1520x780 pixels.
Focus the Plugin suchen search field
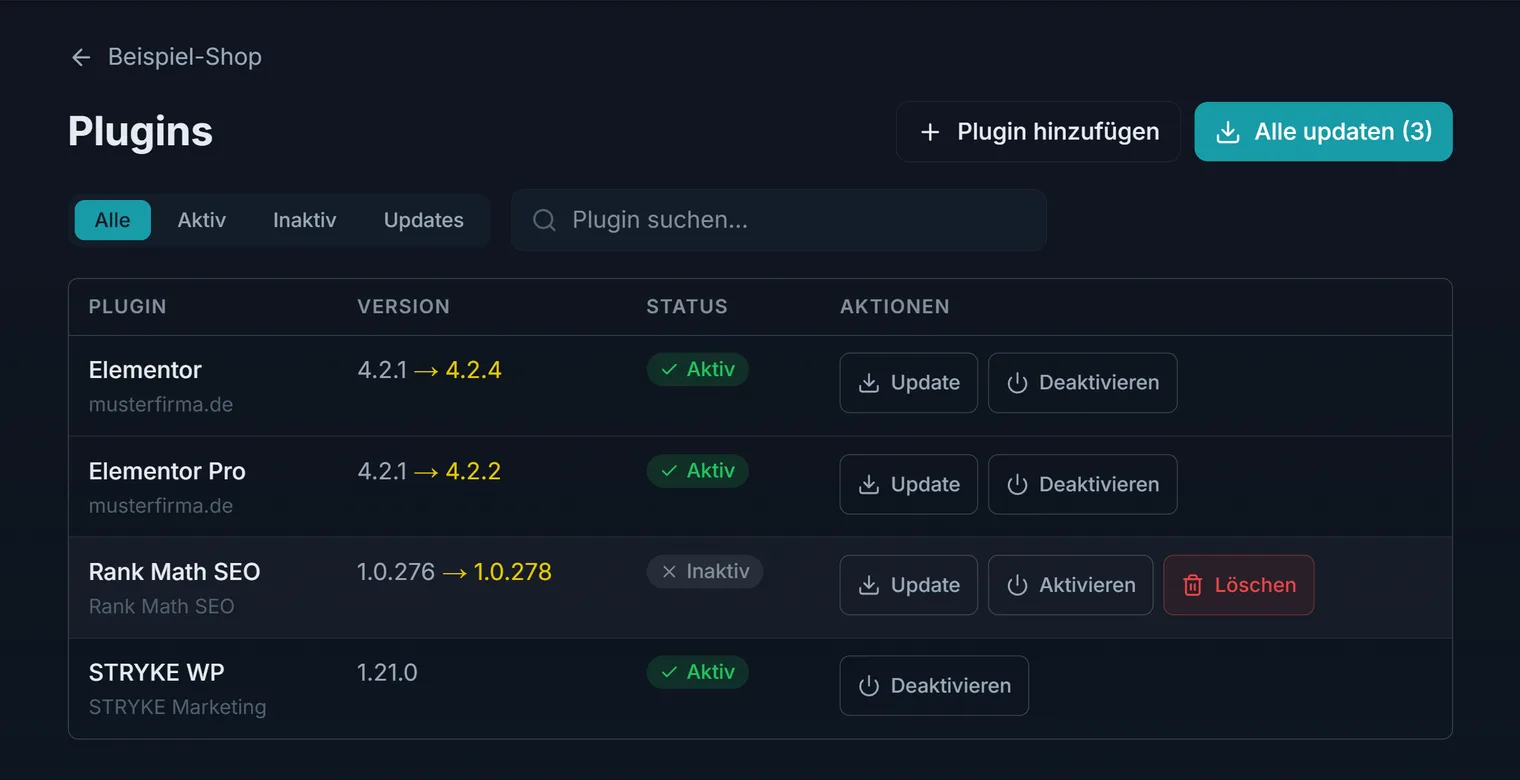click(x=779, y=220)
